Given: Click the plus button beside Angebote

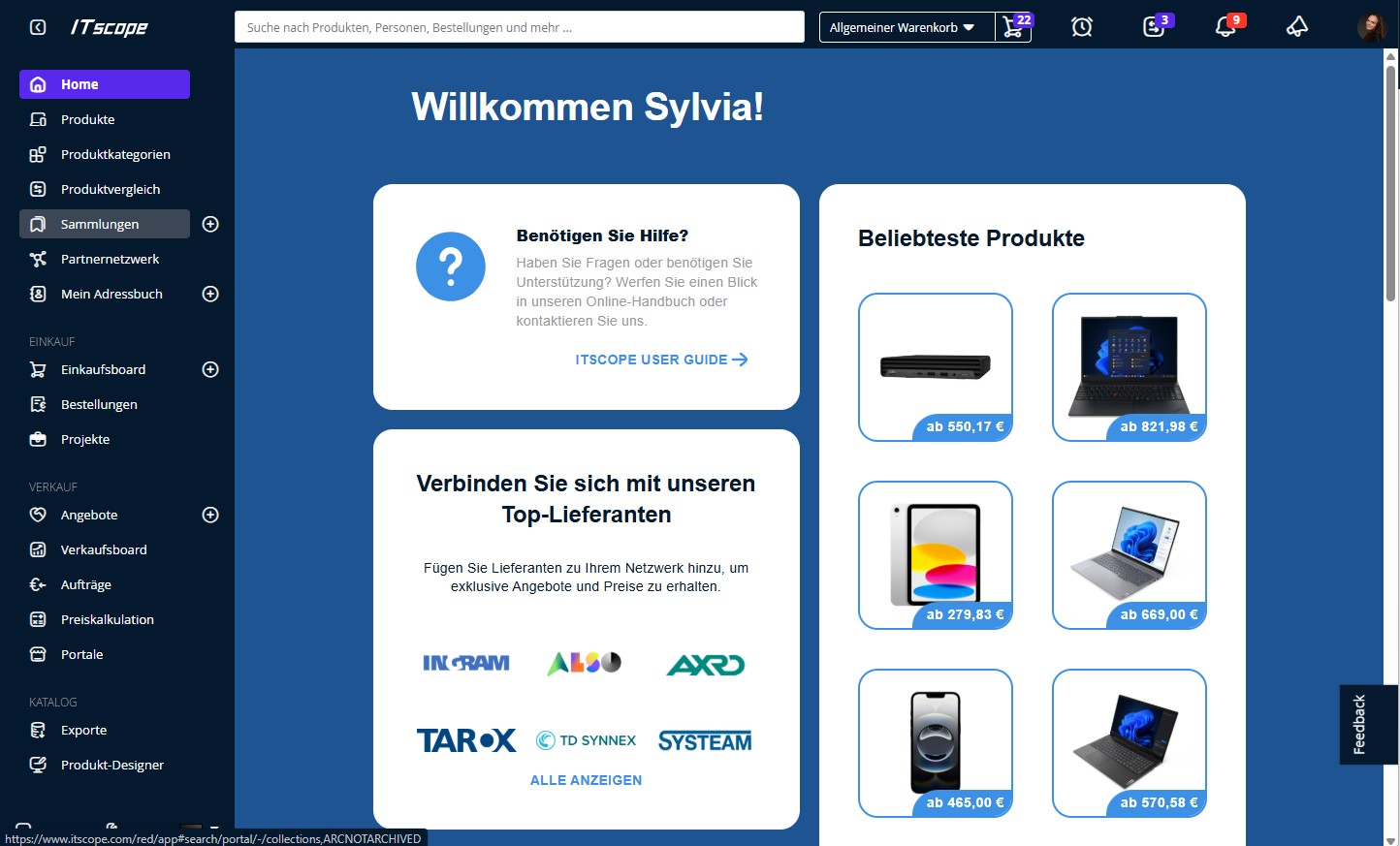Looking at the screenshot, I should click(x=210, y=515).
